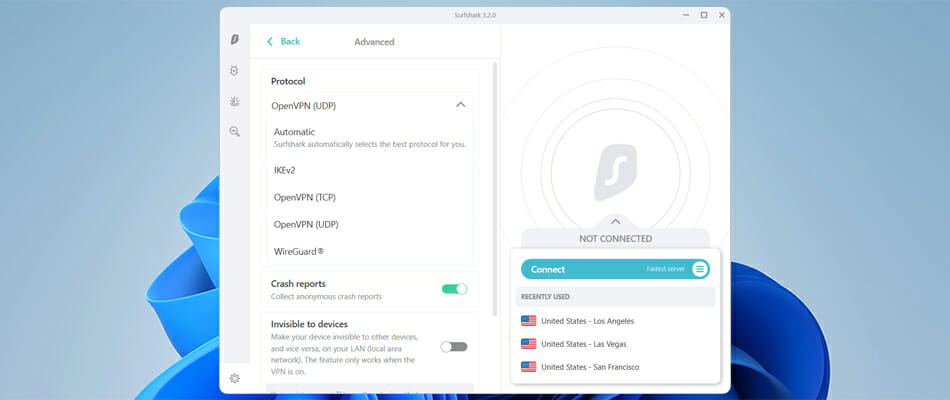Select Automatic protocol option
The image size is (950, 400).
point(370,138)
